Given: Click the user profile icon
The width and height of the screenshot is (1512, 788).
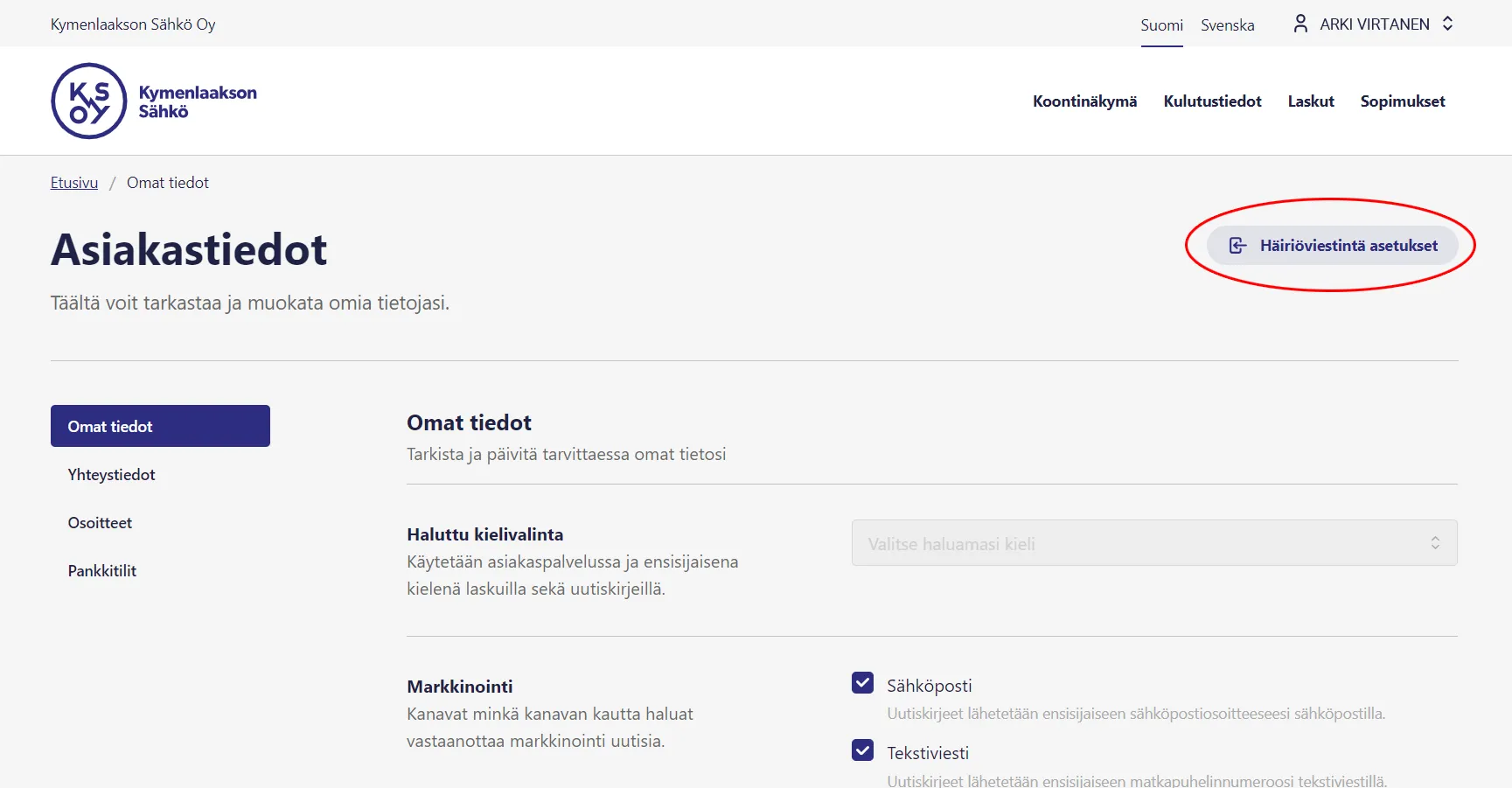Looking at the screenshot, I should (1300, 24).
